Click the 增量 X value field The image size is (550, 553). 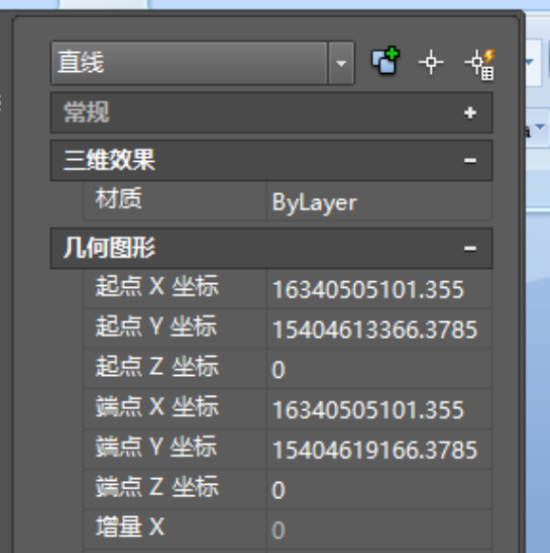pos(379,530)
